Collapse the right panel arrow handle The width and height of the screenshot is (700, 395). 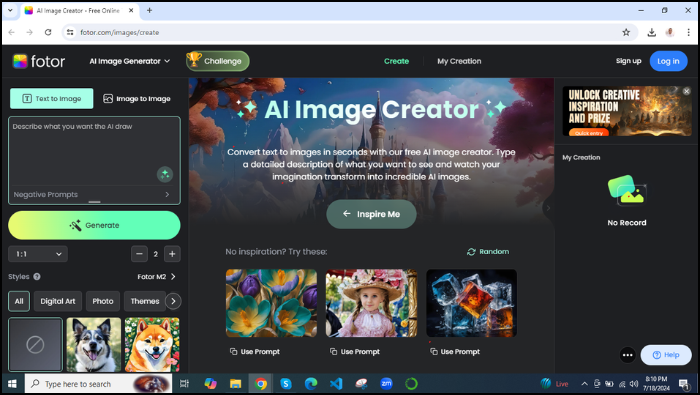pos(548,208)
